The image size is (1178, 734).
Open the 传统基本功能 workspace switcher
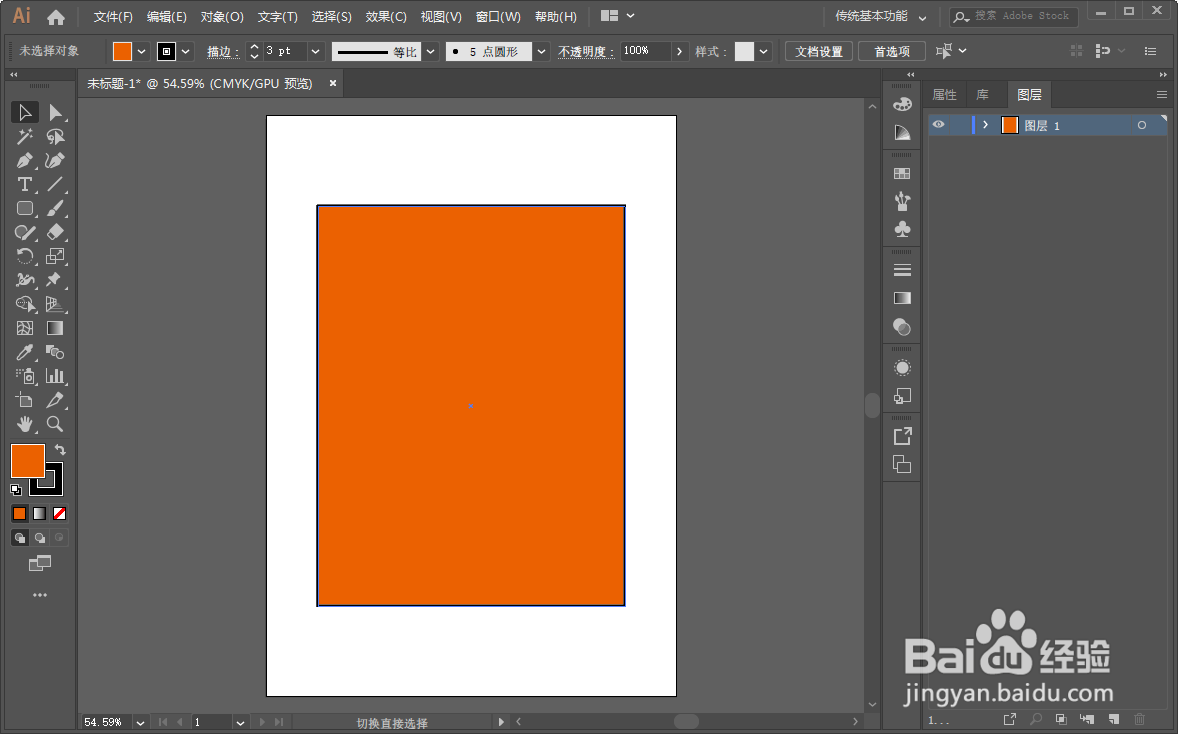(x=880, y=17)
